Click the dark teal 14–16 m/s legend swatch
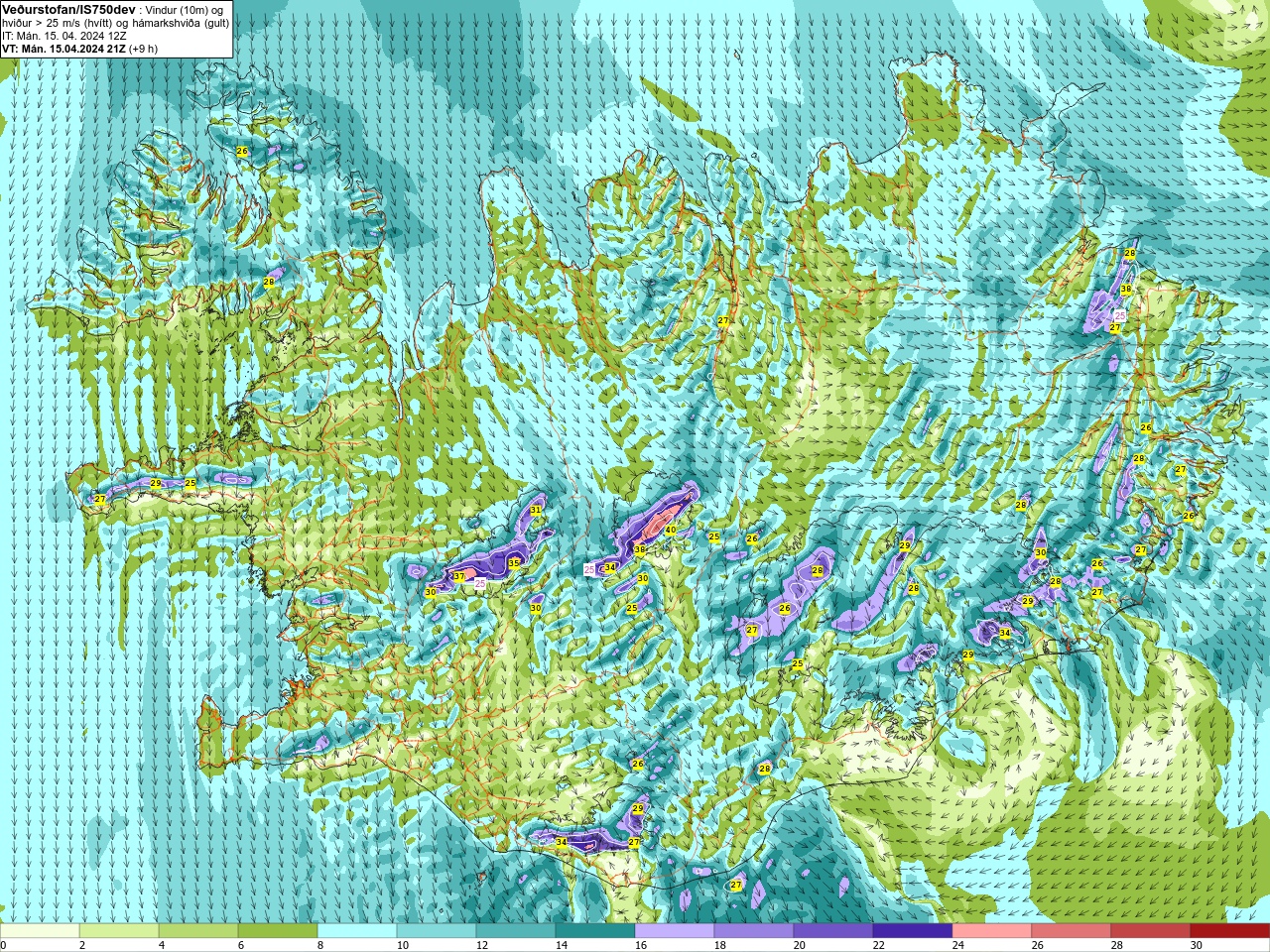The width and height of the screenshot is (1270, 952). point(595,931)
